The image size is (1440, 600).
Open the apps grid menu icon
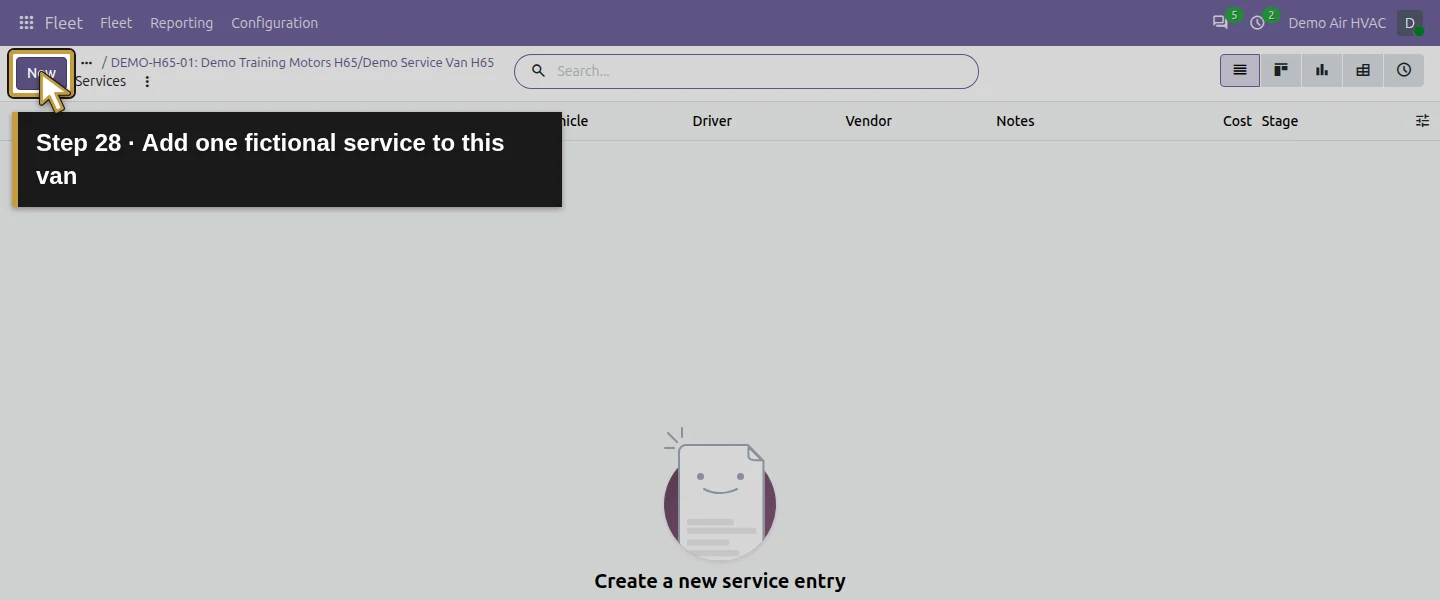point(26,22)
